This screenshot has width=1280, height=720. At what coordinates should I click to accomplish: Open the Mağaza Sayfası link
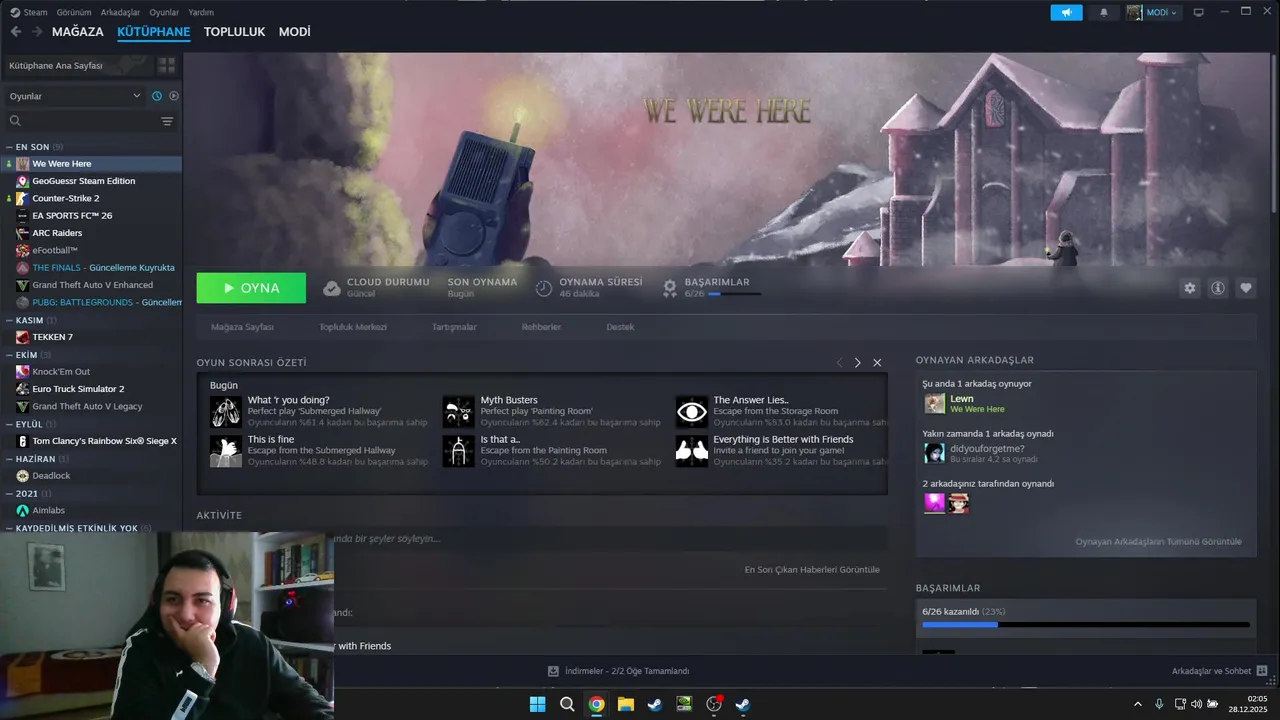pyautogui.click(x=242, y=327)
